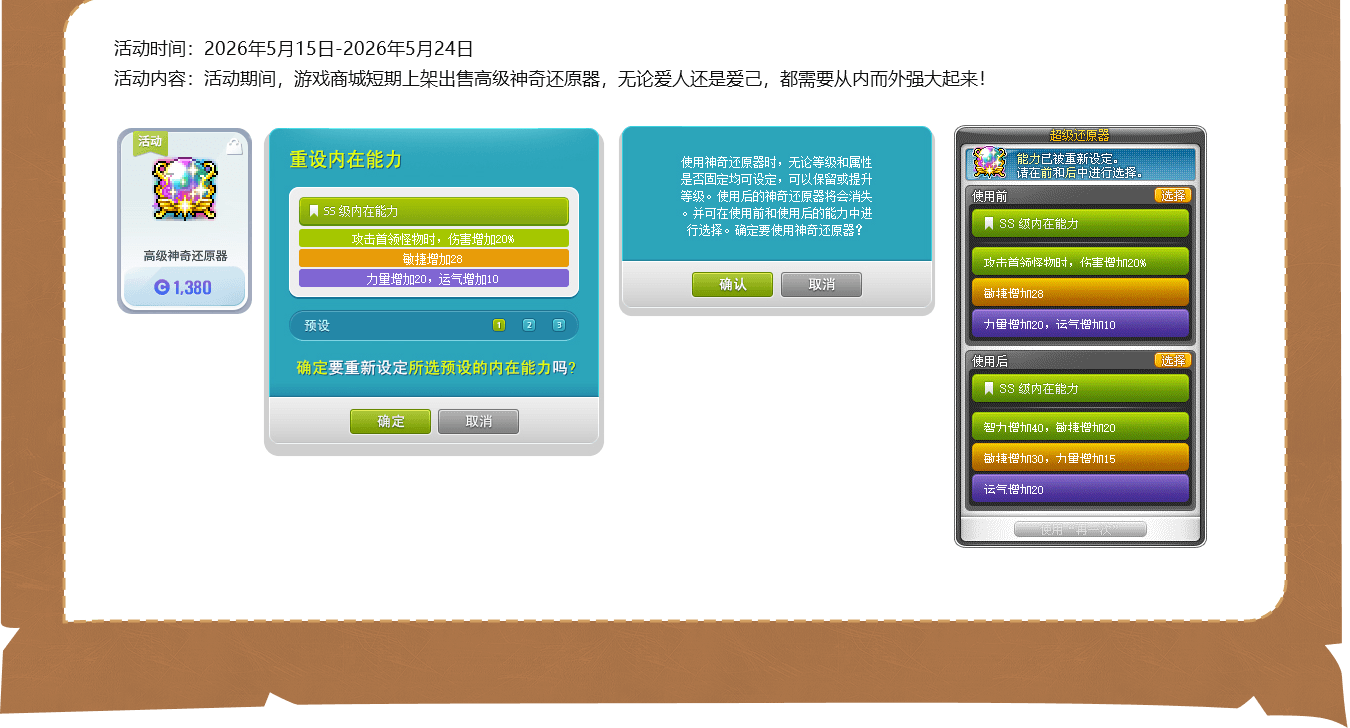Click purple 运气增加20 ability row
The height and width of the screenshot is (728, 1350).
[1080, 489]
